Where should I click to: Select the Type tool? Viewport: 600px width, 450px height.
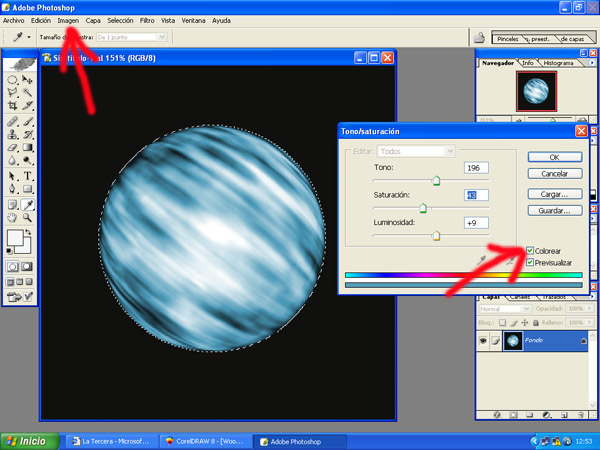[27, 176]
